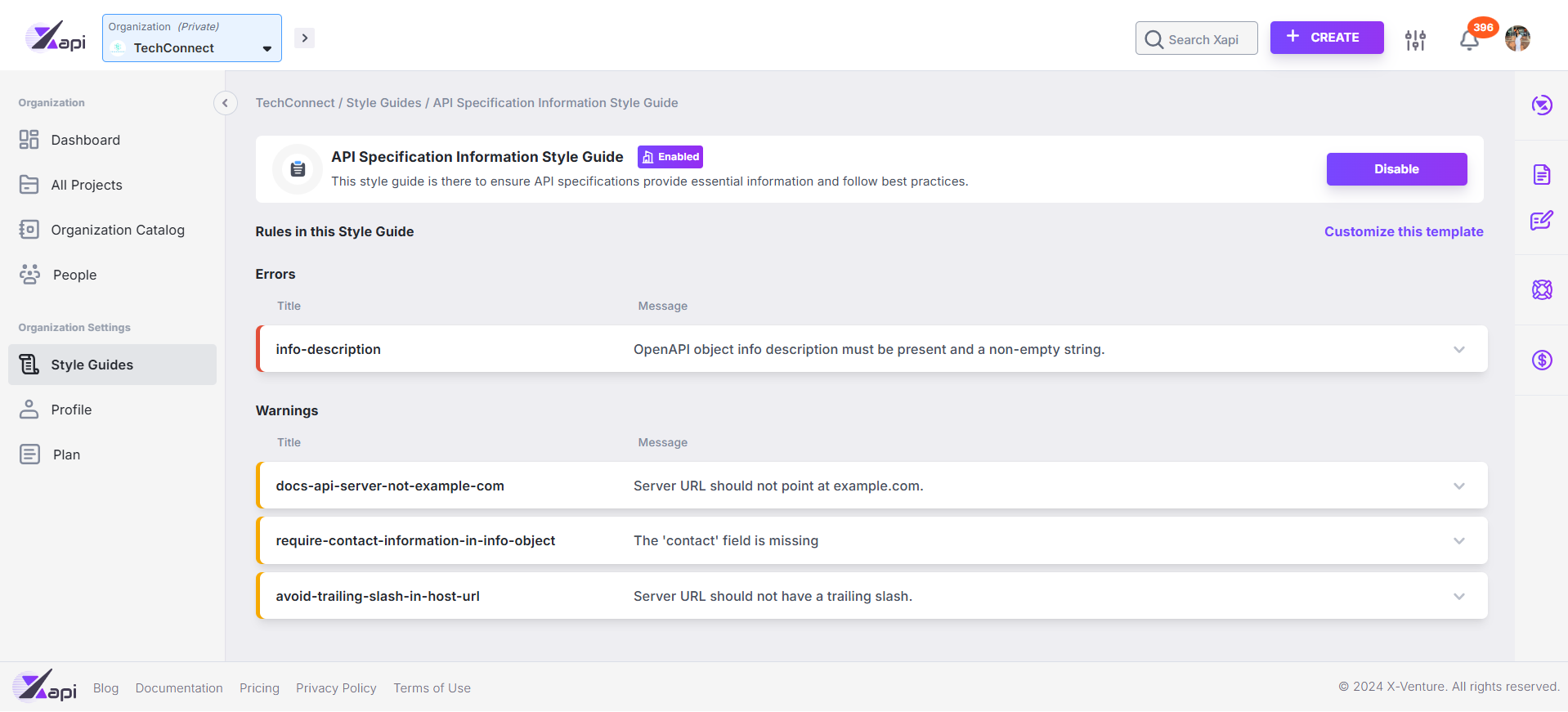
Task: Click the edit pencil icon in right sidebar
Action: coord(1542,221)
